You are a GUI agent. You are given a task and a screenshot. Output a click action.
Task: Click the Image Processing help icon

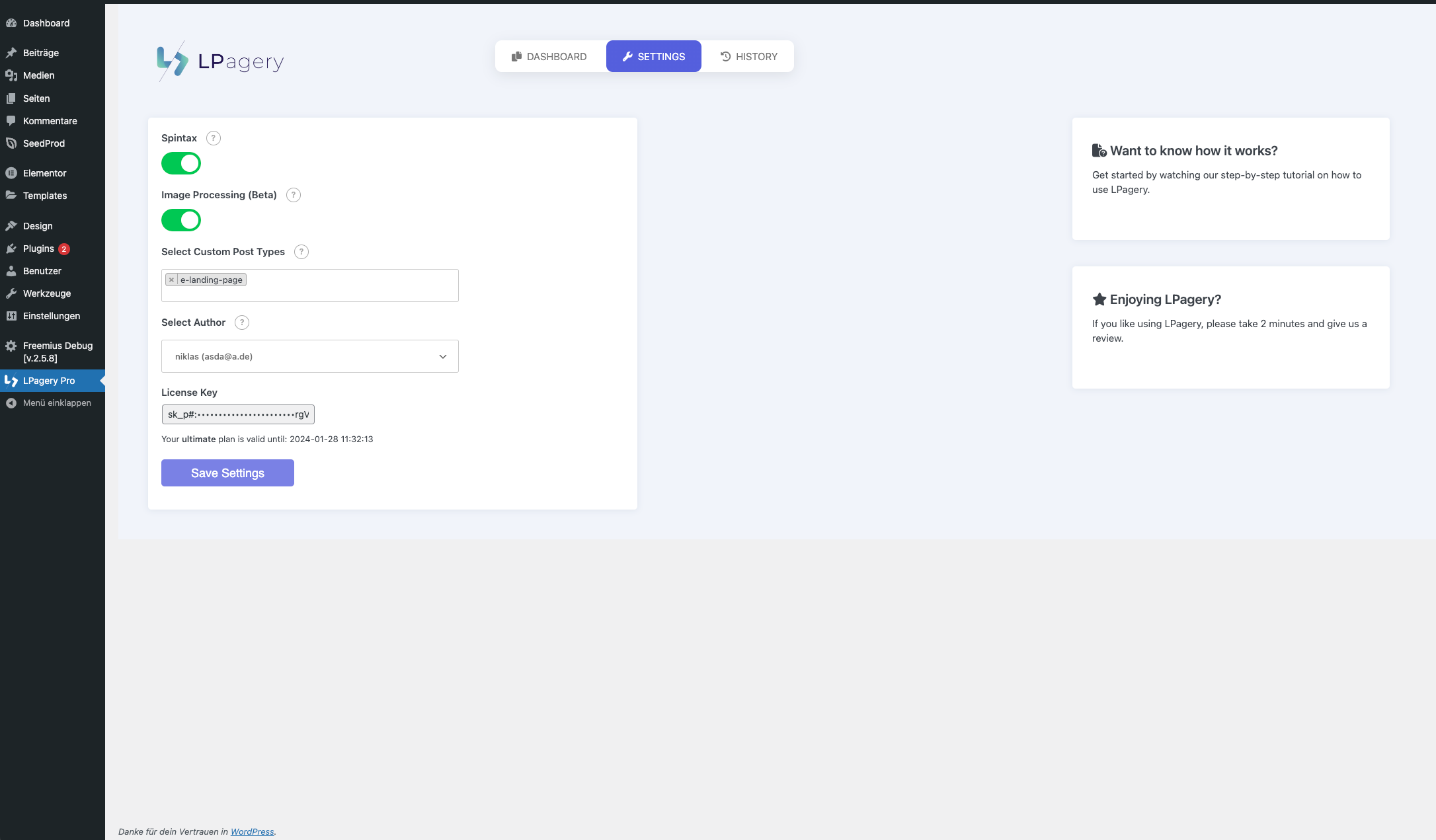point(294,195)
